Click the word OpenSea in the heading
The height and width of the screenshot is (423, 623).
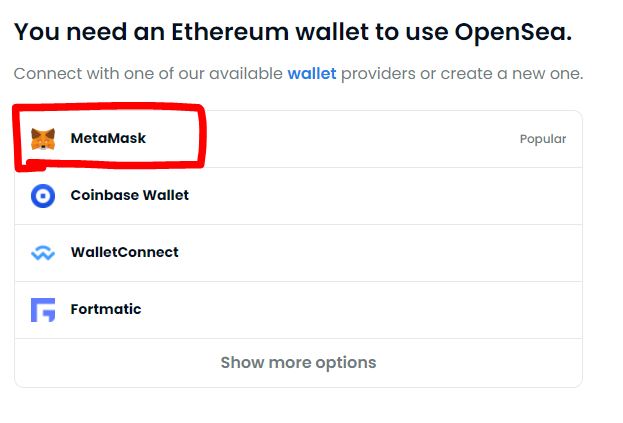tap(512, 31)
